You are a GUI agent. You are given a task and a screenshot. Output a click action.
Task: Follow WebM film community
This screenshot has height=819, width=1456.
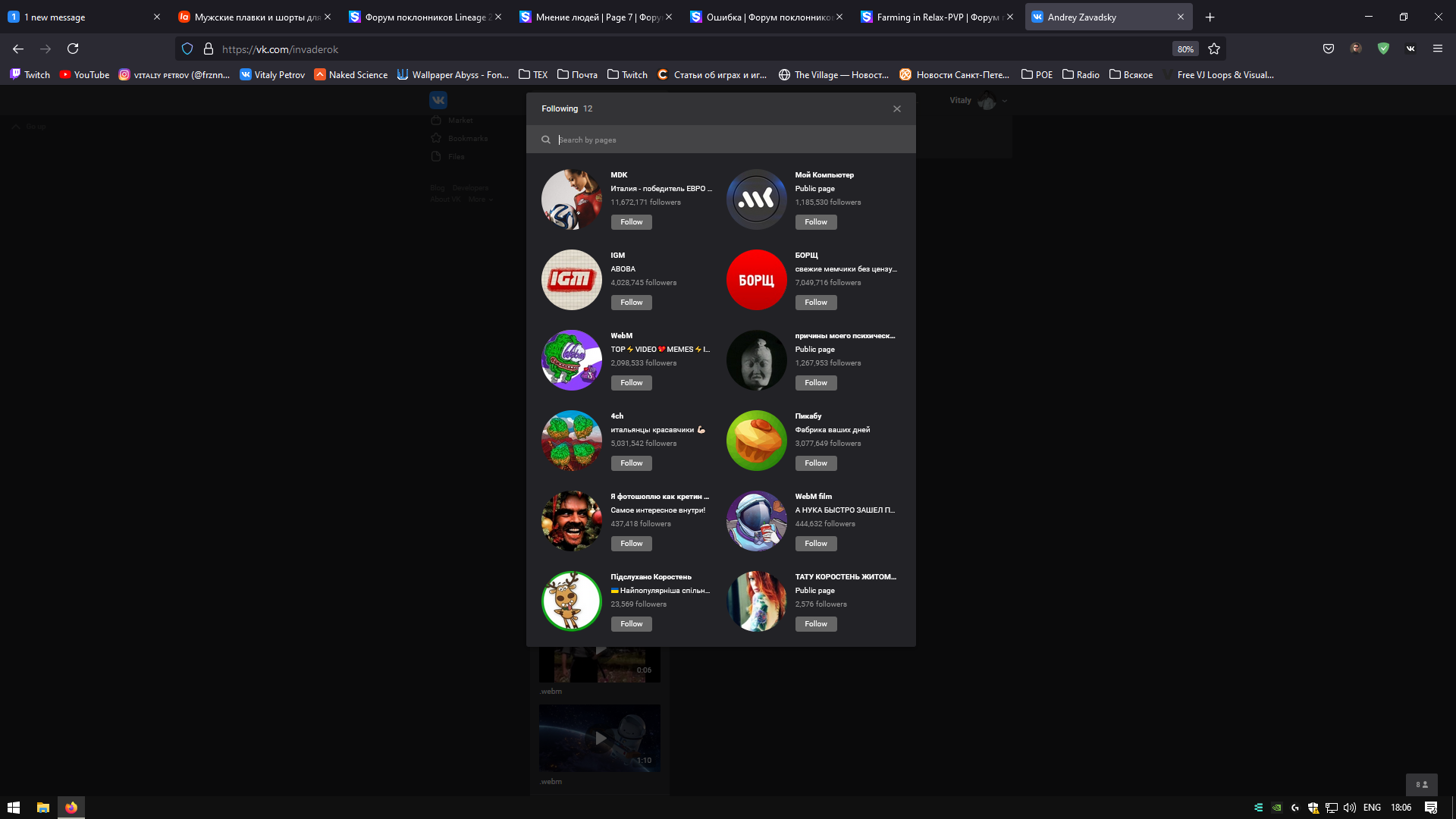coord(815,544)
